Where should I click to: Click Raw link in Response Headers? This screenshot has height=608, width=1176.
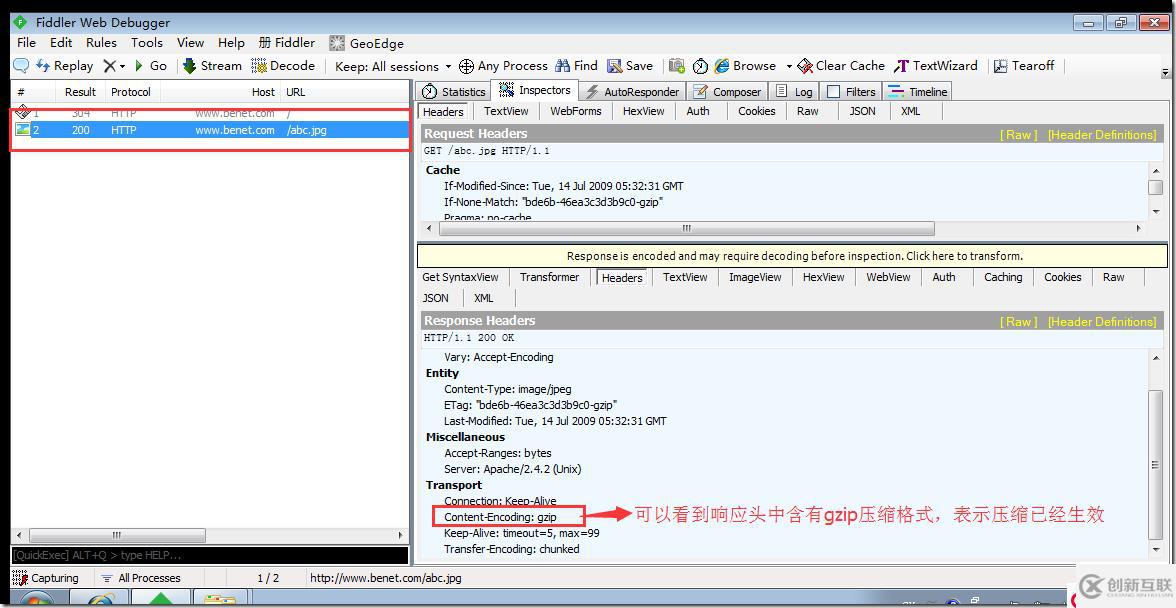pos(1018,322)
